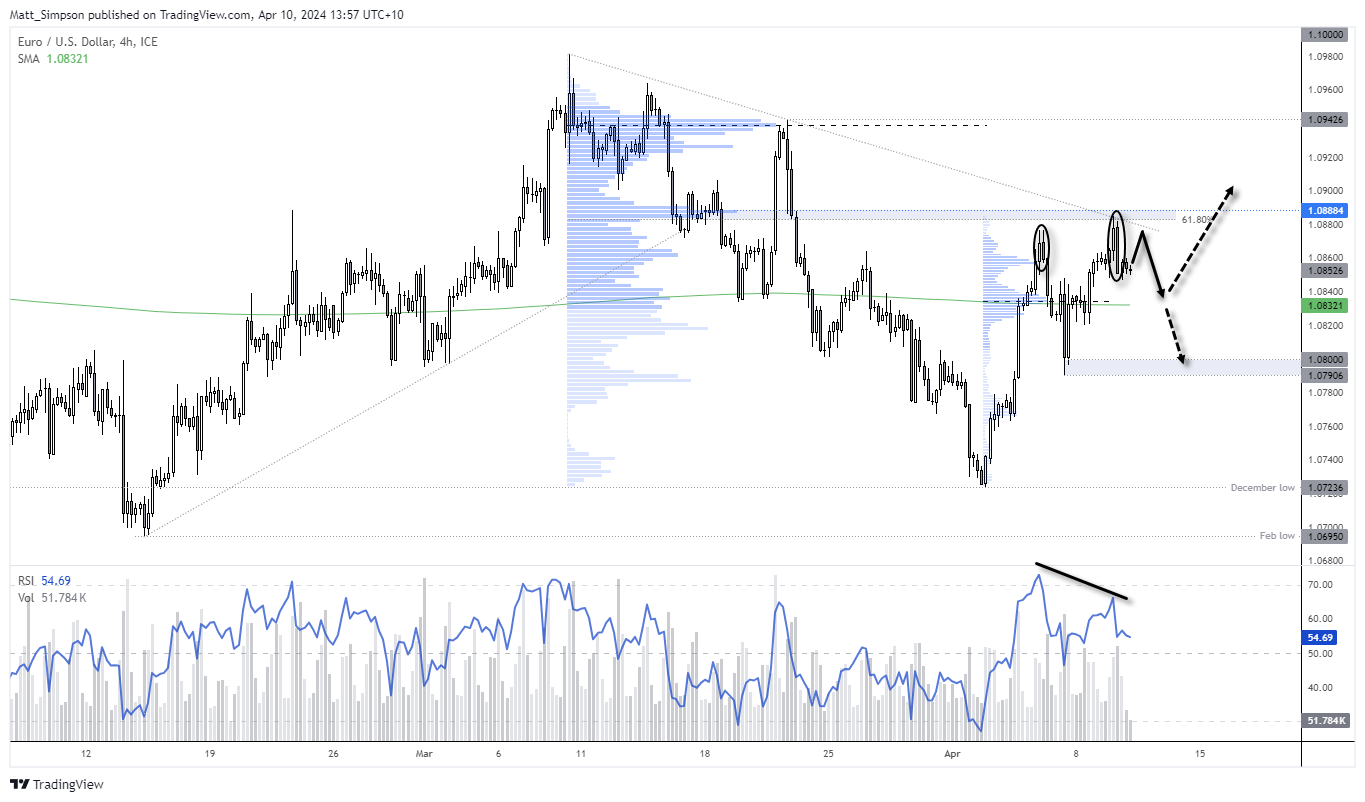Click the '12' date label on time axis
1365x802 pixels.
pos(86,752)
